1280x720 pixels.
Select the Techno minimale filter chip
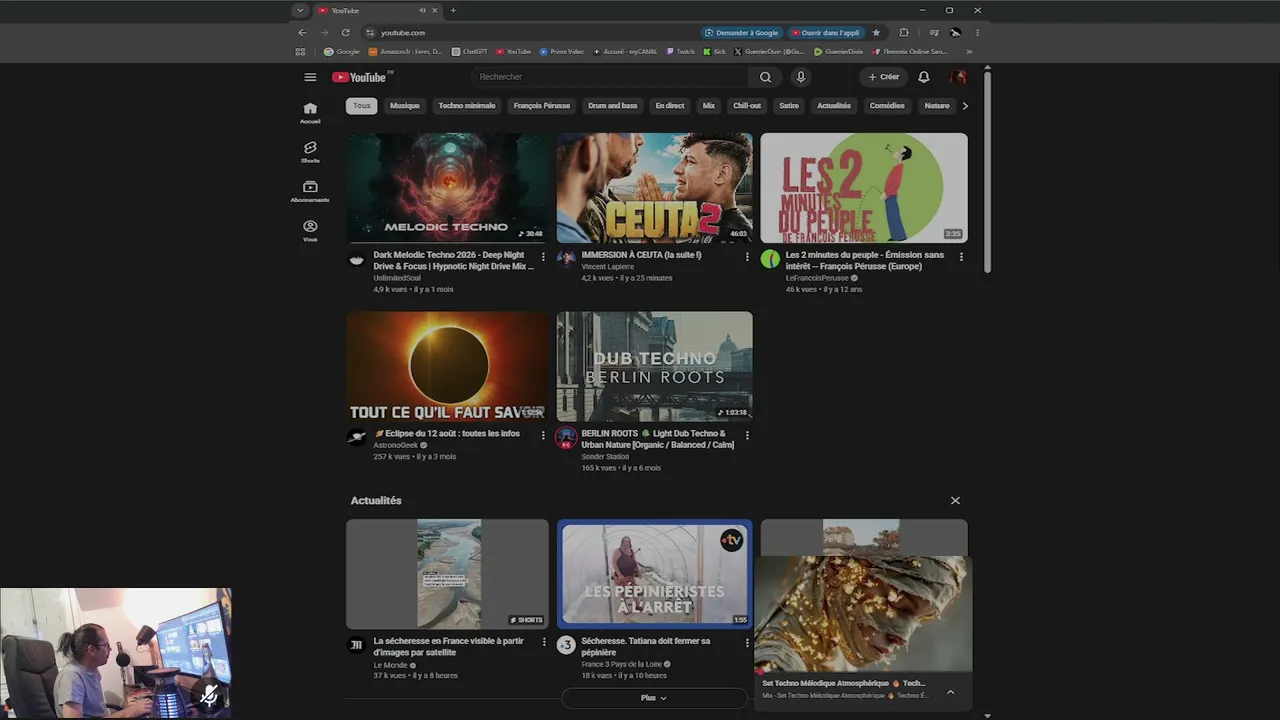(x=467, y=106)
